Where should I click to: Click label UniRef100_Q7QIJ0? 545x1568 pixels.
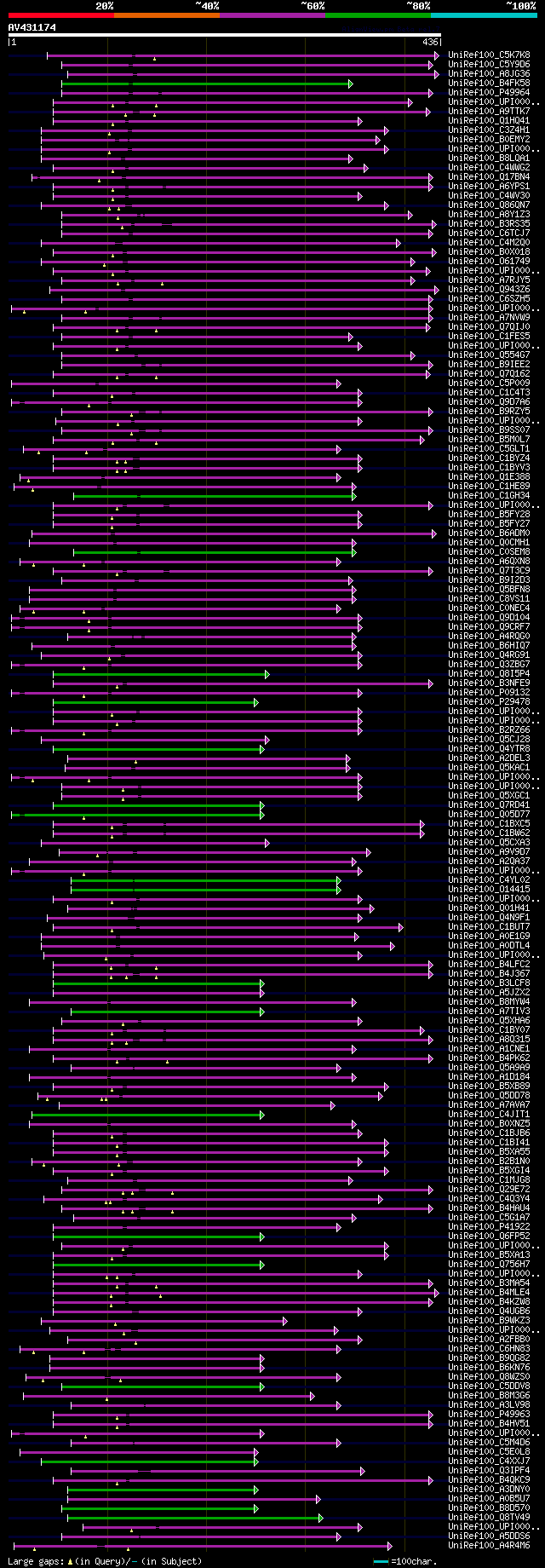[x=489, y=326]
